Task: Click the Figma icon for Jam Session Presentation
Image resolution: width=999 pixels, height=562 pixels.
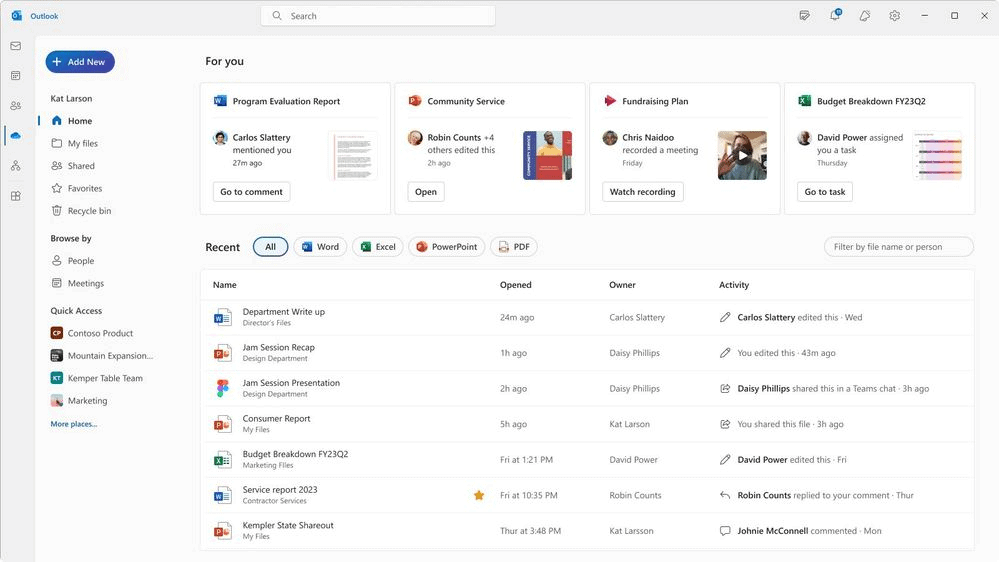Action: click(222, 388)
